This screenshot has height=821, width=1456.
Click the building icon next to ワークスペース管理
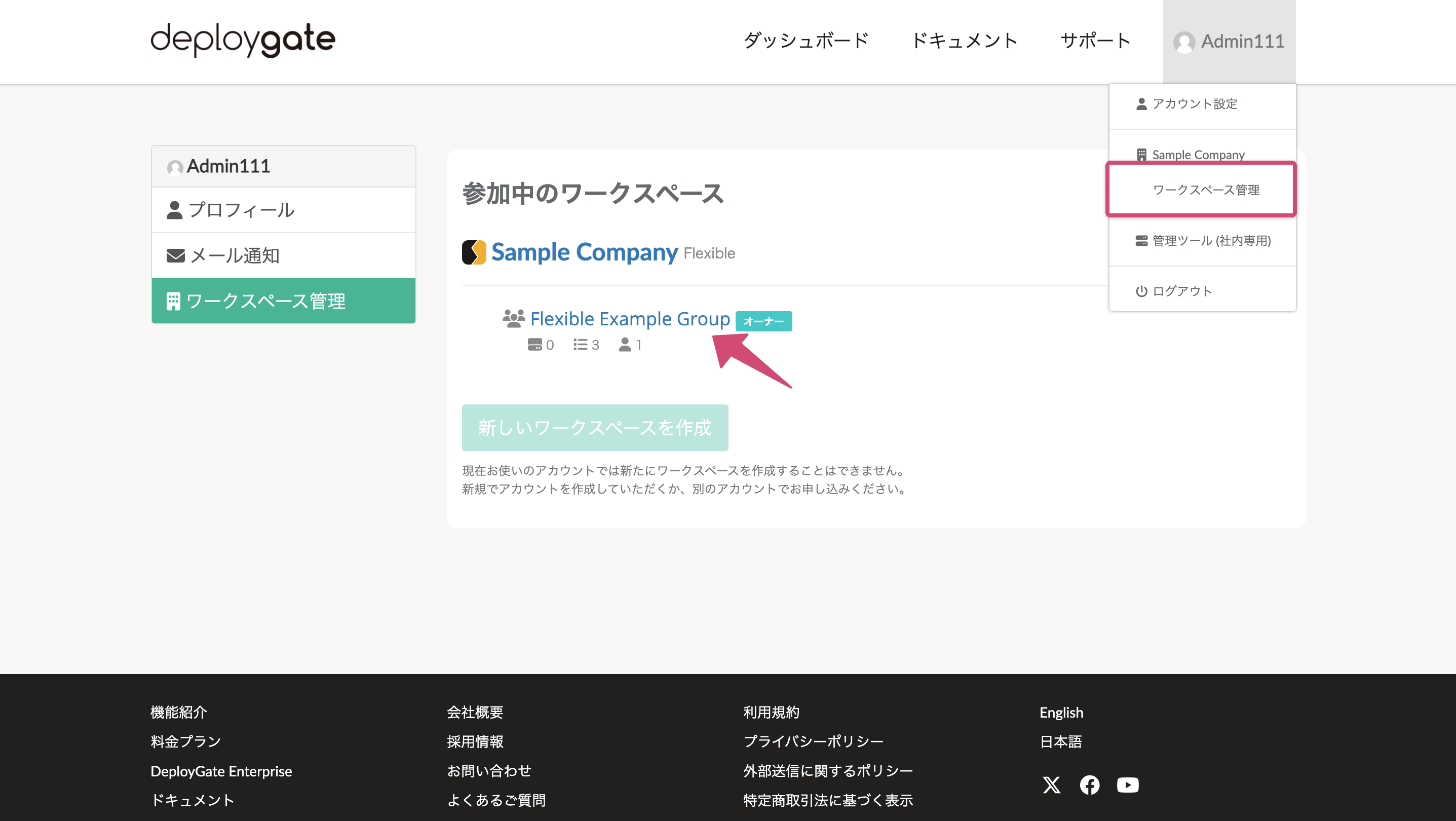pos(174,300)
